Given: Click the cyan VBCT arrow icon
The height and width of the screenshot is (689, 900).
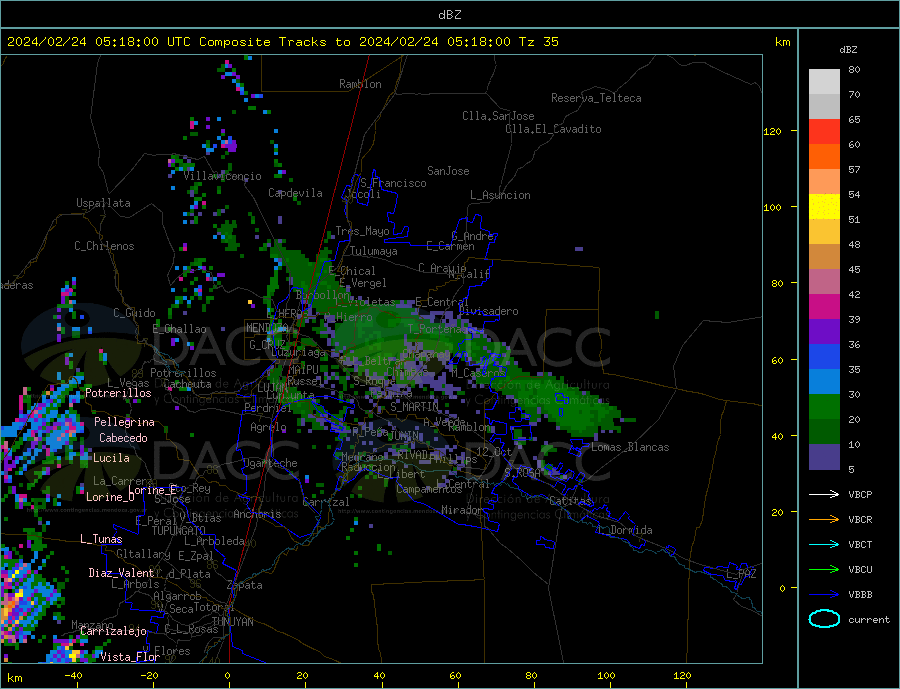Looking at the screenshot, I should pyautogui.click(x=824, y=544).
